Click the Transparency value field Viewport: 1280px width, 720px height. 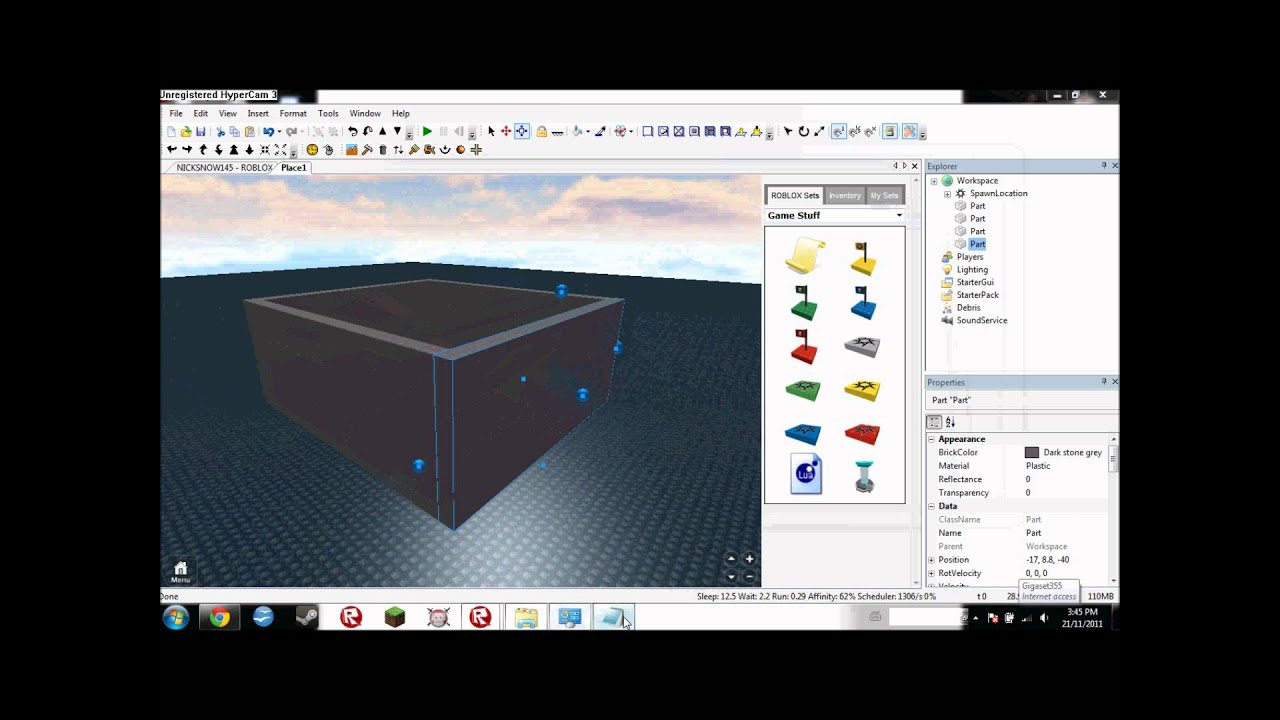[x=1065, y=493]
